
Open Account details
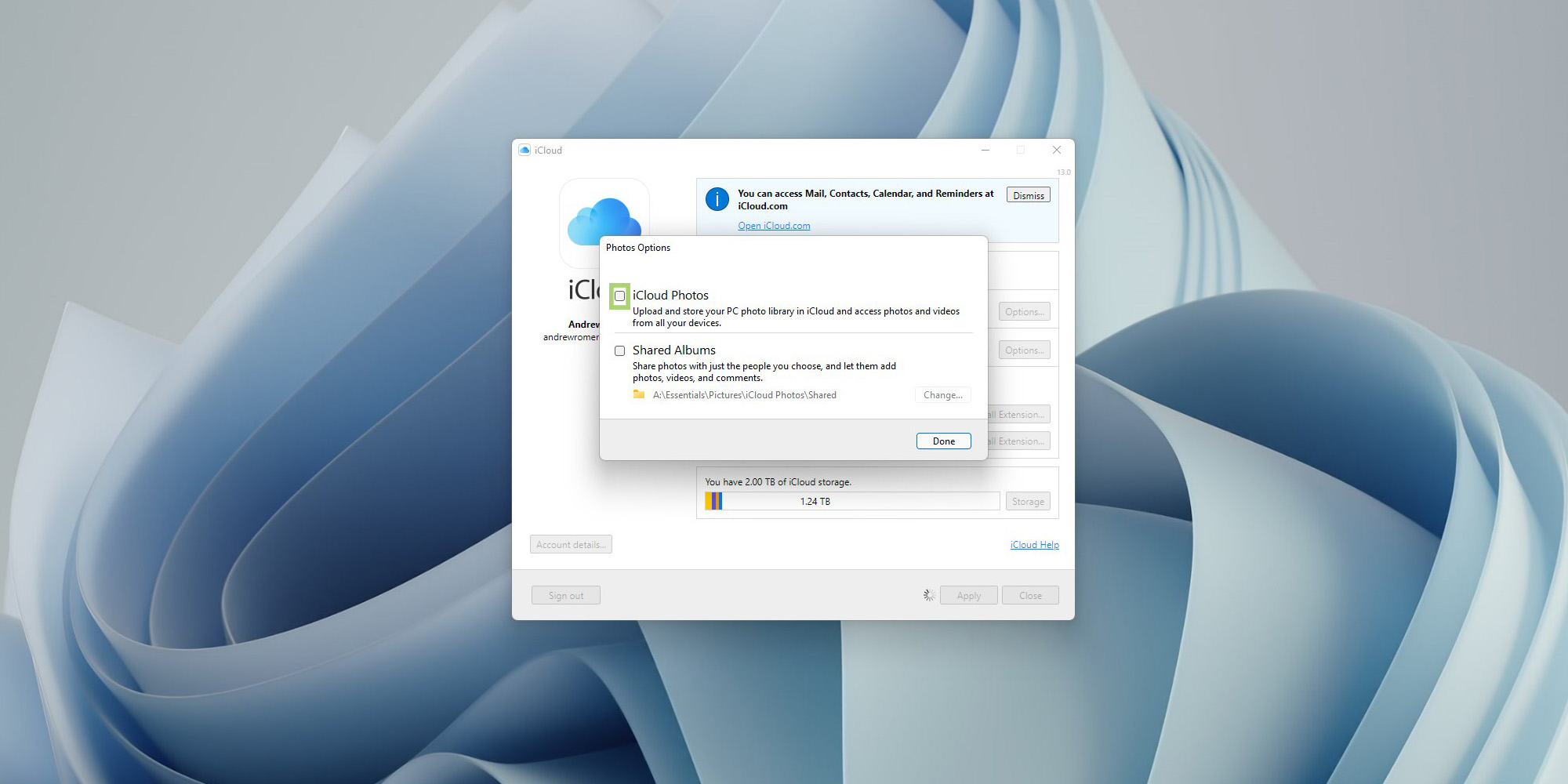(571, 545)
